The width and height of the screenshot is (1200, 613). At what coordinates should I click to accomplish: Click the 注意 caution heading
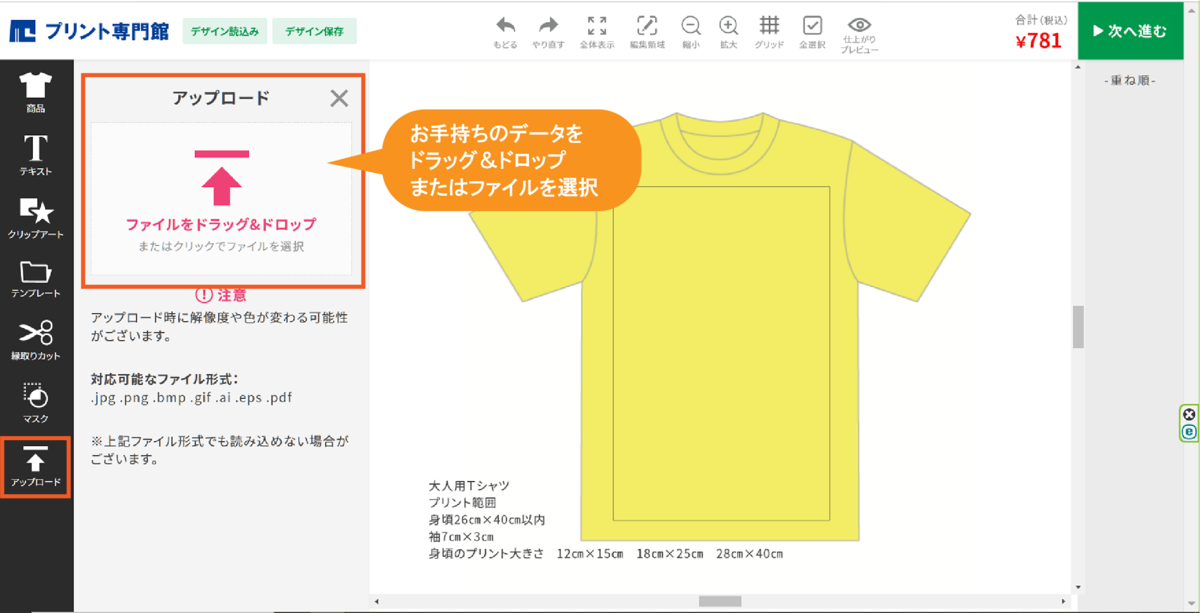coord(221,295)
